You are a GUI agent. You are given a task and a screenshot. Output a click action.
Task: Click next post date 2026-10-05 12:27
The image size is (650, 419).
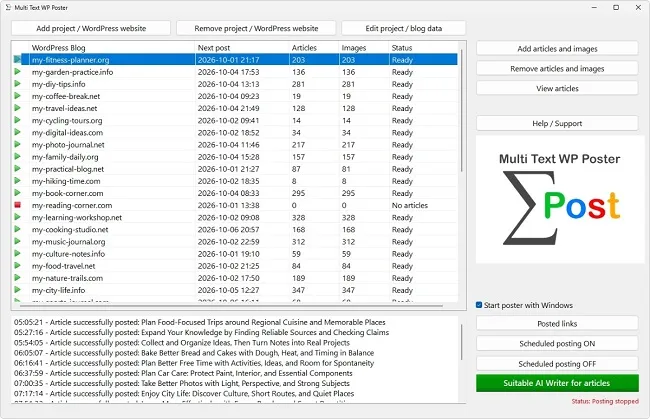(228, 290)
